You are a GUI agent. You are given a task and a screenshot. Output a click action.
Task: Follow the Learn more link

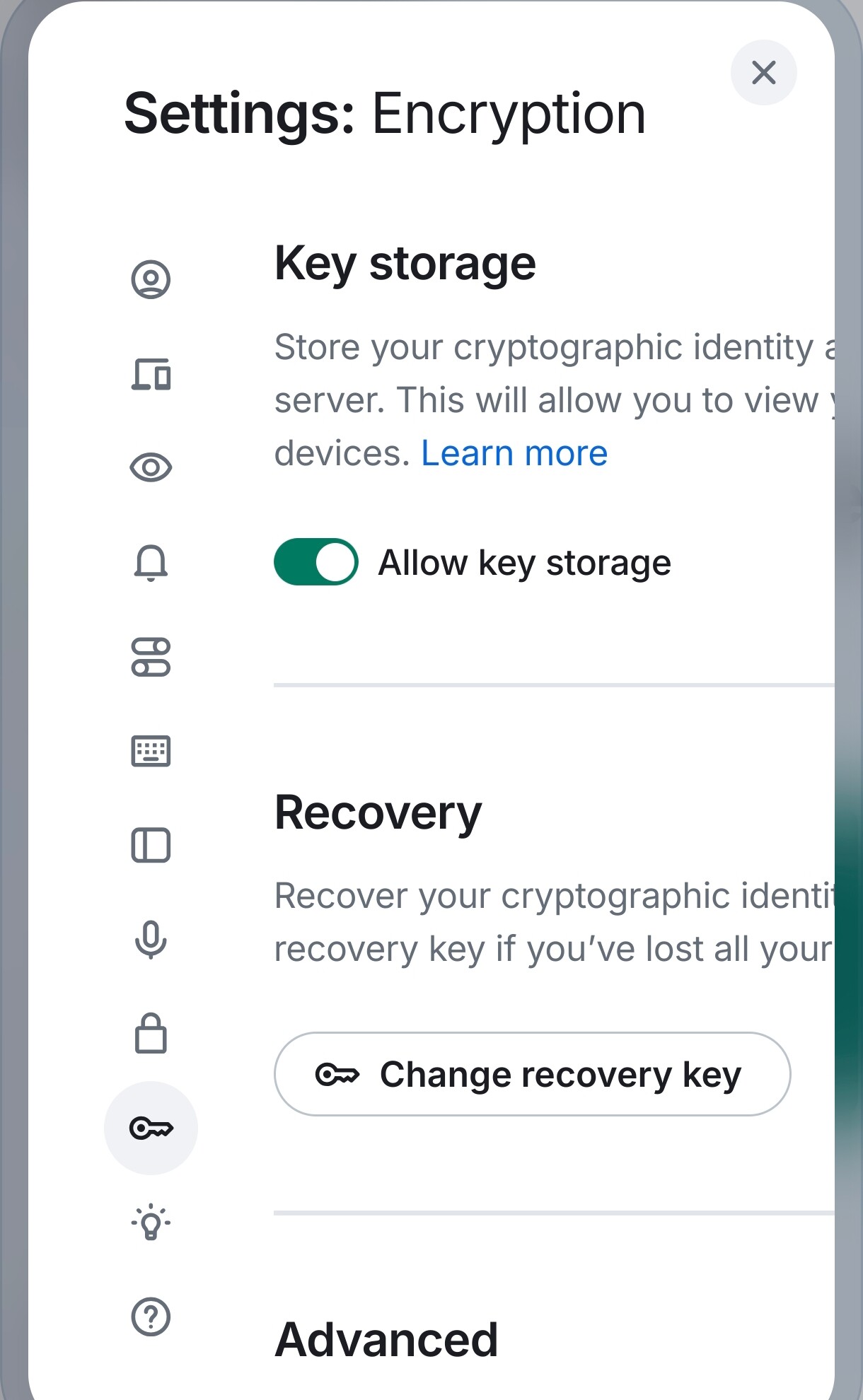[x=514, y=453]
